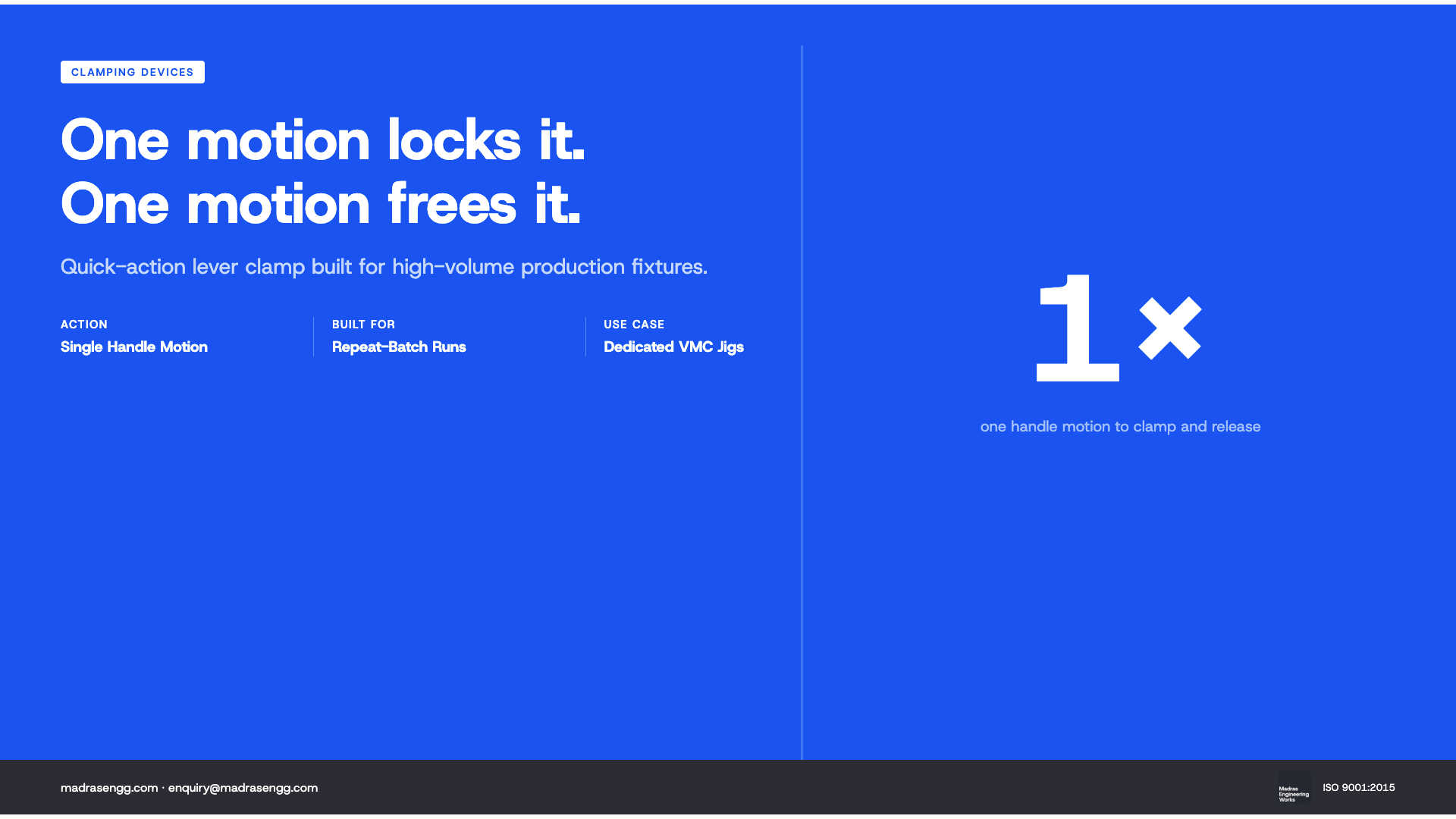Click the divider before Use Case column

pos(585,337)
